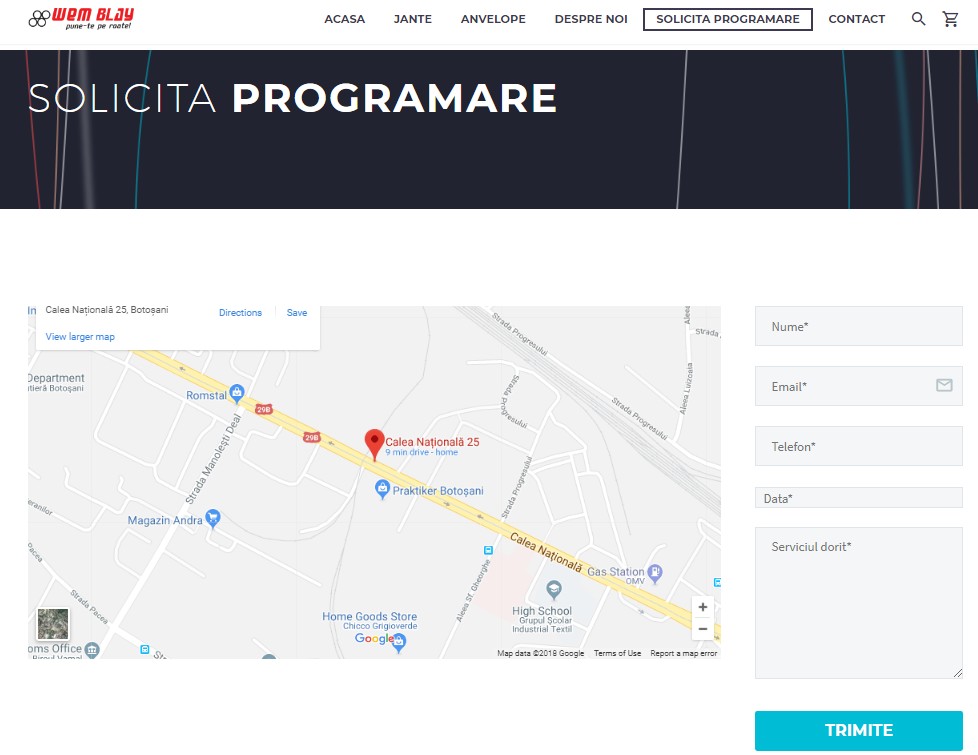Switch map to satellite view thumbnail
Screen dimensions: 978x755
53,624
